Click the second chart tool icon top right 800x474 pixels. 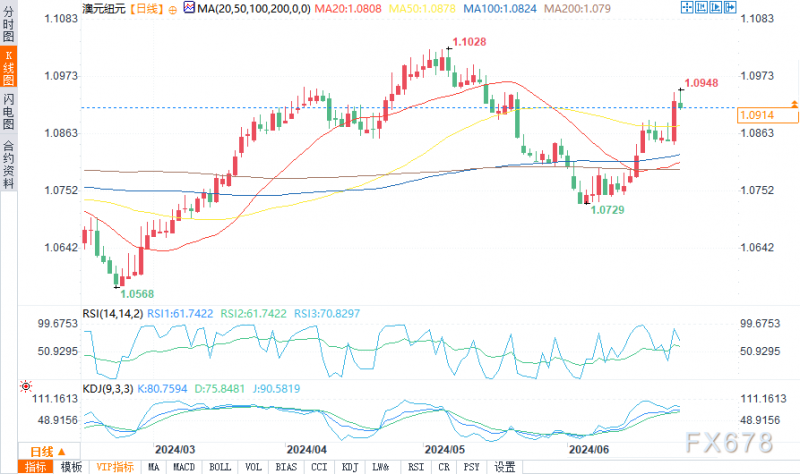(702, 7)
